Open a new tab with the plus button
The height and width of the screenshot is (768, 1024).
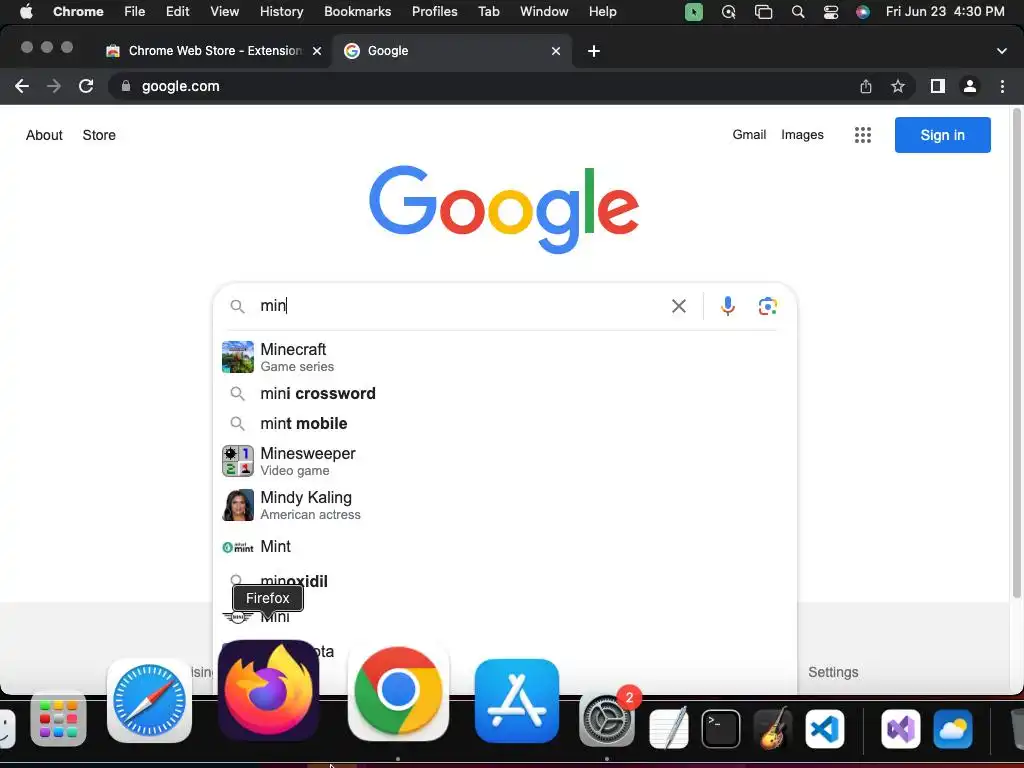tap(594, 51)
